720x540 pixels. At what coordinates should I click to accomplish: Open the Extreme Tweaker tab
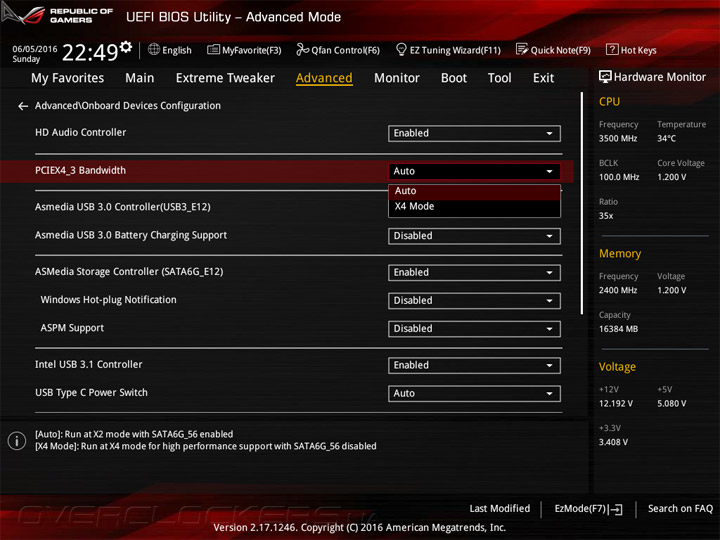point(225,78)
